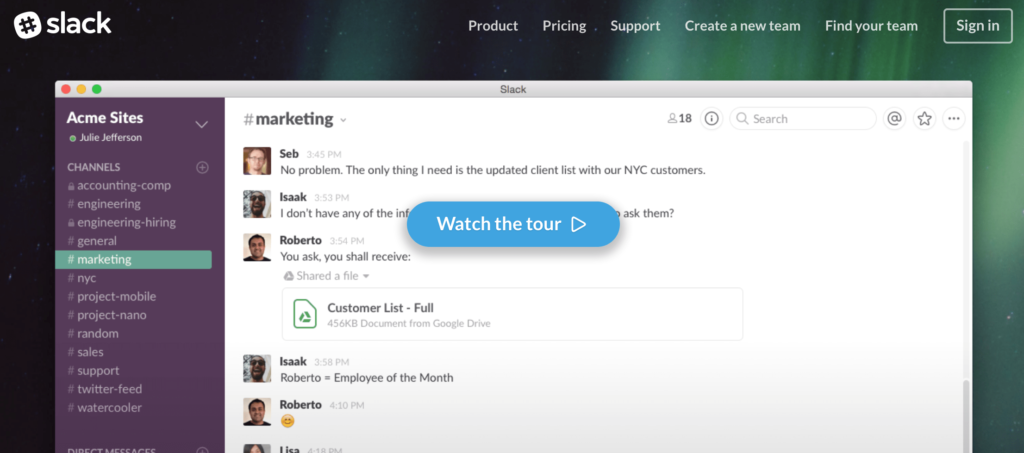Screen dimensions: 1024x453
Task: Go to the Product page
Action: coord(493,26)
